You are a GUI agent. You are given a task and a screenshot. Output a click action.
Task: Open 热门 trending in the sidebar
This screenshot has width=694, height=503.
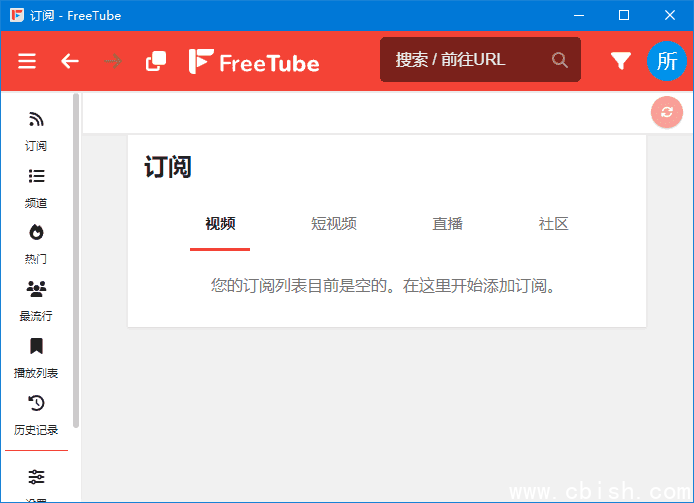coord(36,243)
